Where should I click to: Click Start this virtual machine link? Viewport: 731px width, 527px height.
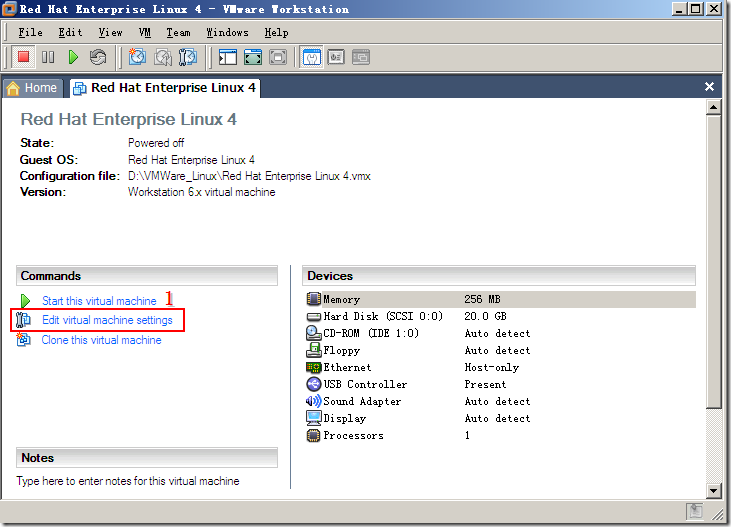click(99, 301)
